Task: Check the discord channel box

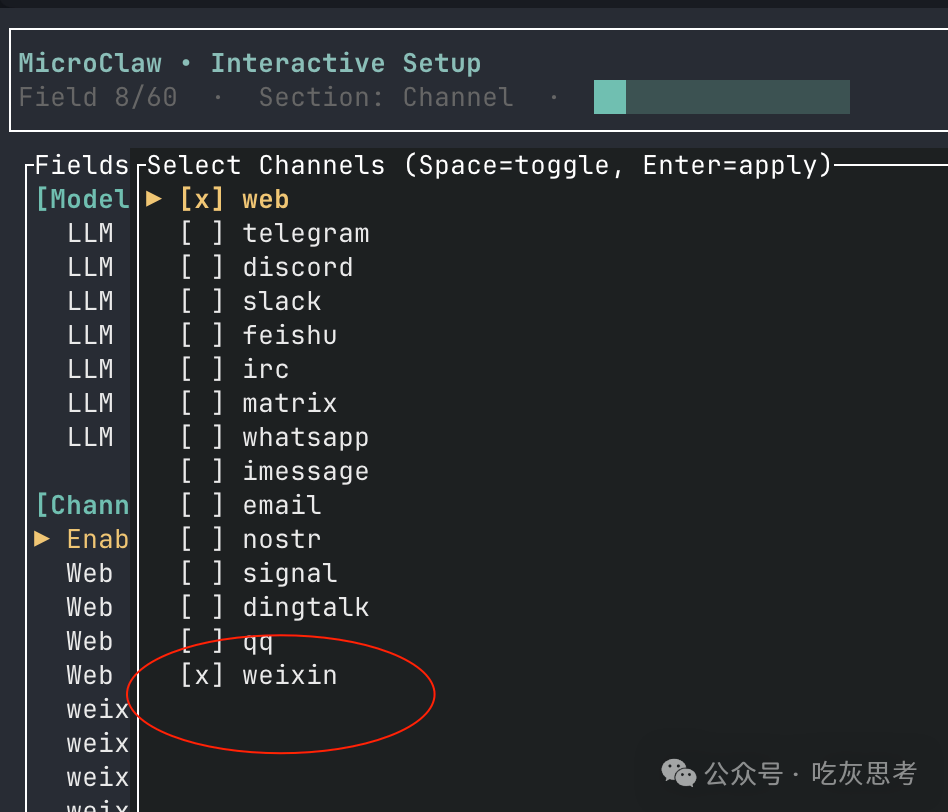Action: click(202, 267)
